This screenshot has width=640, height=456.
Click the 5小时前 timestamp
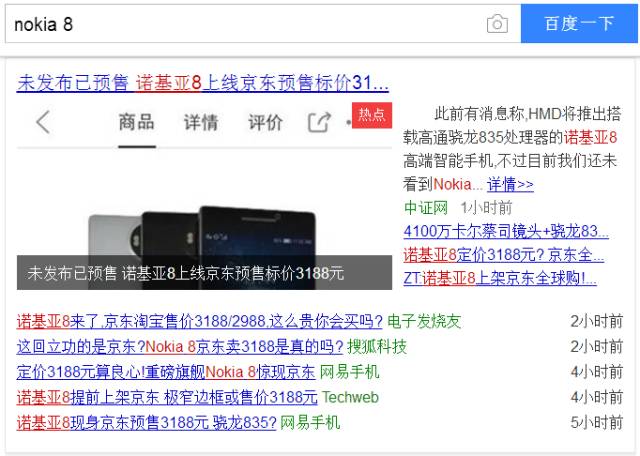(597, 423)
